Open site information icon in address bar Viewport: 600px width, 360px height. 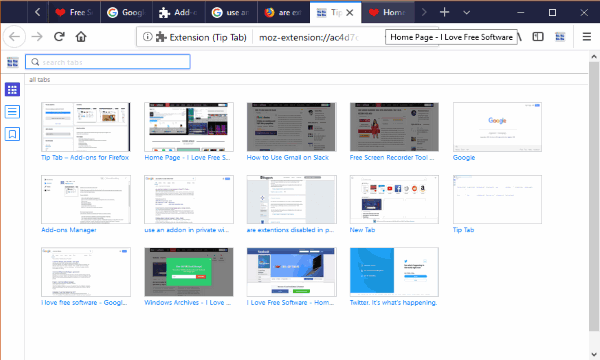pyautogui.click(x=147, y=37)
